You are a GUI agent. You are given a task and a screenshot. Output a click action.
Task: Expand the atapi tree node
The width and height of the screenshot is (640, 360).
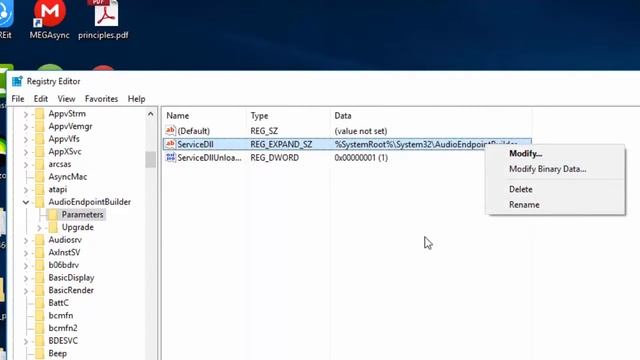point(26,190)
